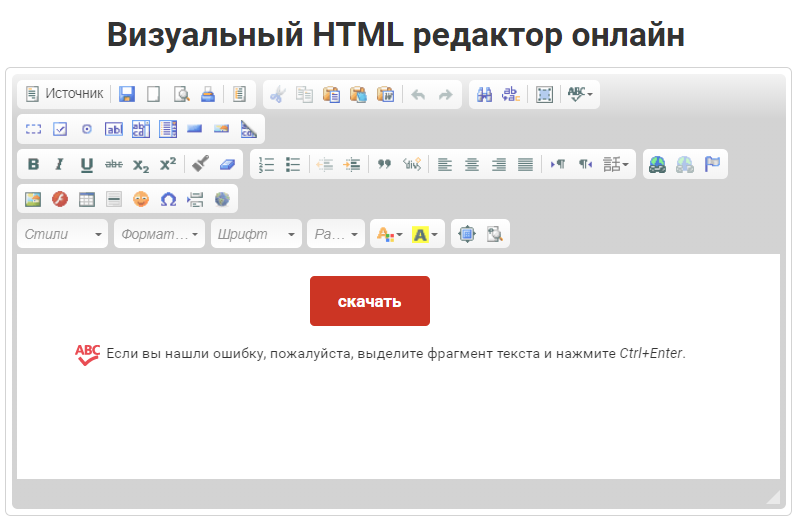This screenshot has width=799, height=522.
Task: Switch to Источник source view
Action: (64, 94)
